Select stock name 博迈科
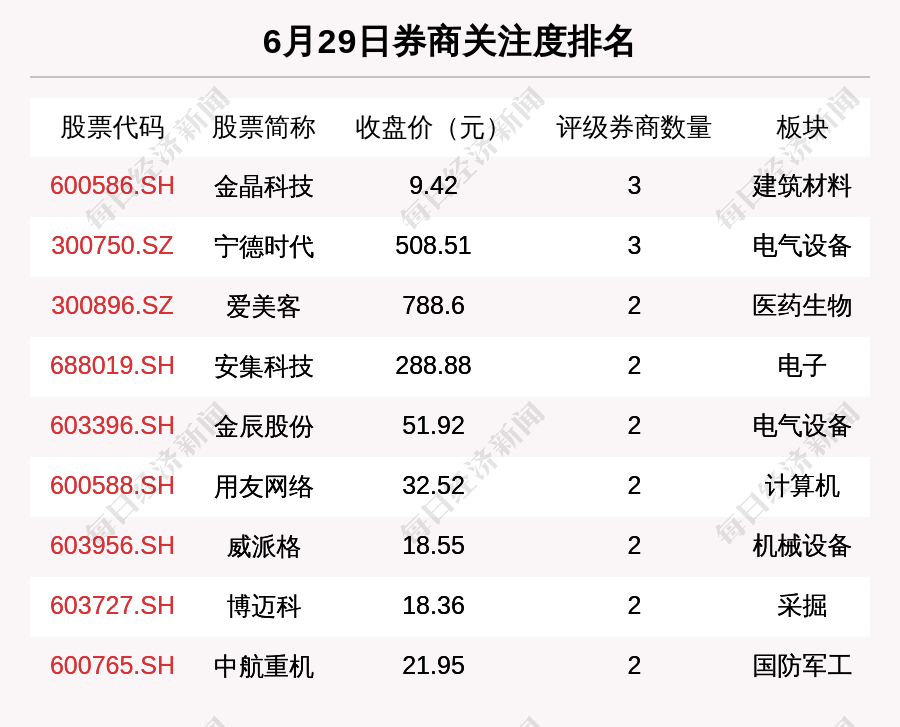 pos(263,607)
